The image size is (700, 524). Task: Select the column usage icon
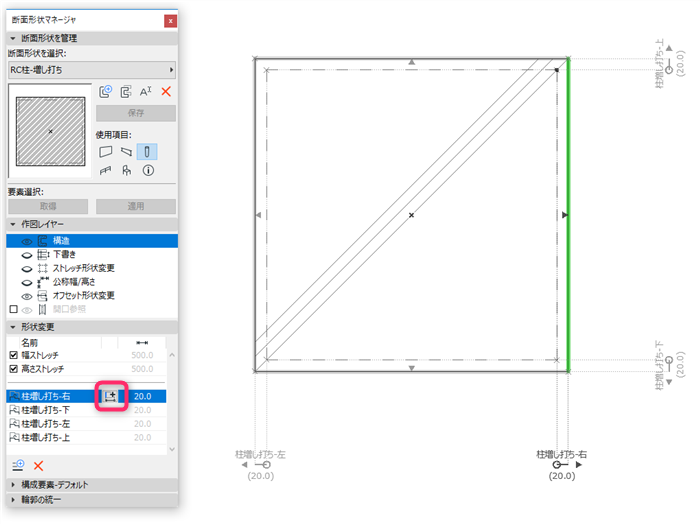pos(147,152)
